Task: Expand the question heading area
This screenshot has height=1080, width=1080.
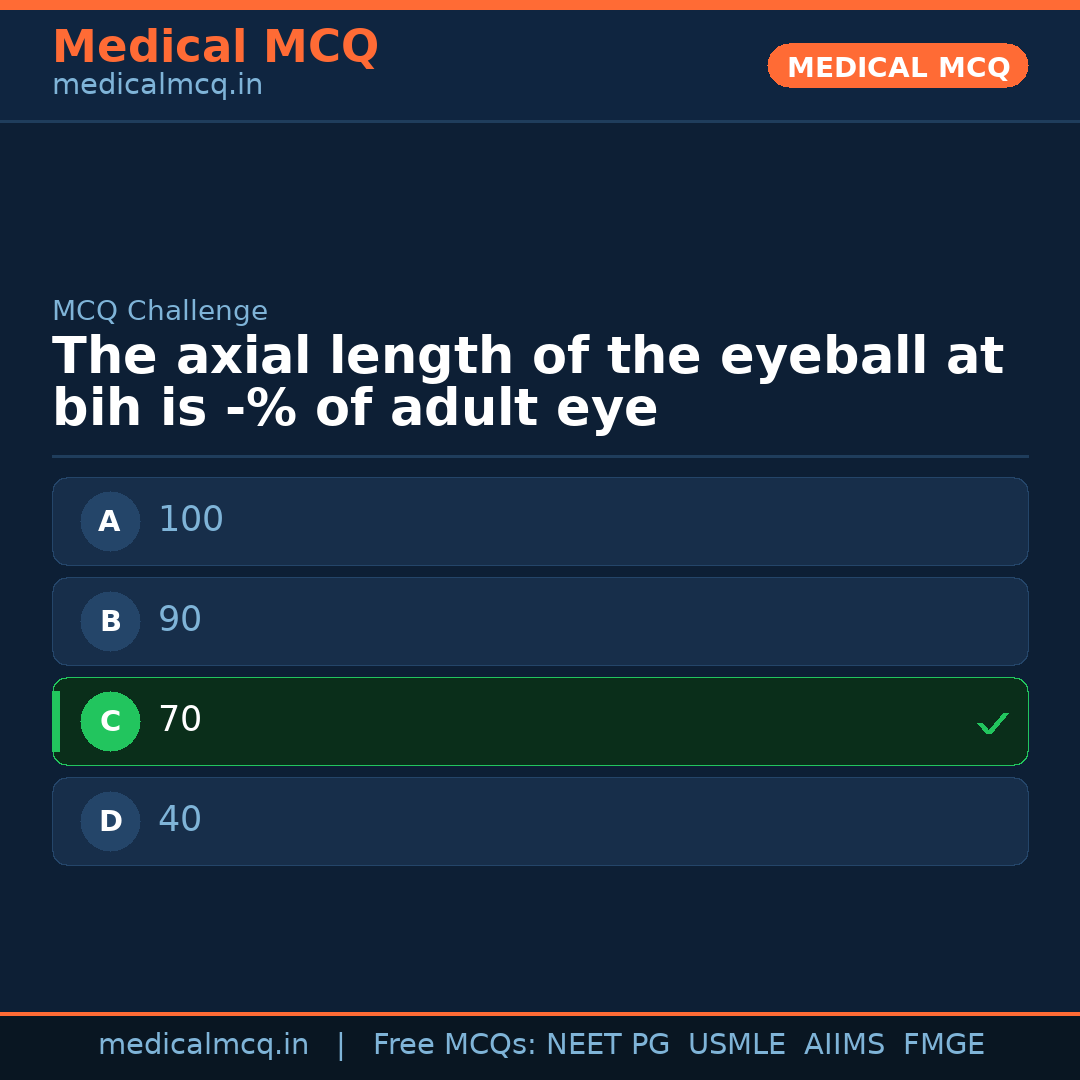Action: click(x=528, y=380)
